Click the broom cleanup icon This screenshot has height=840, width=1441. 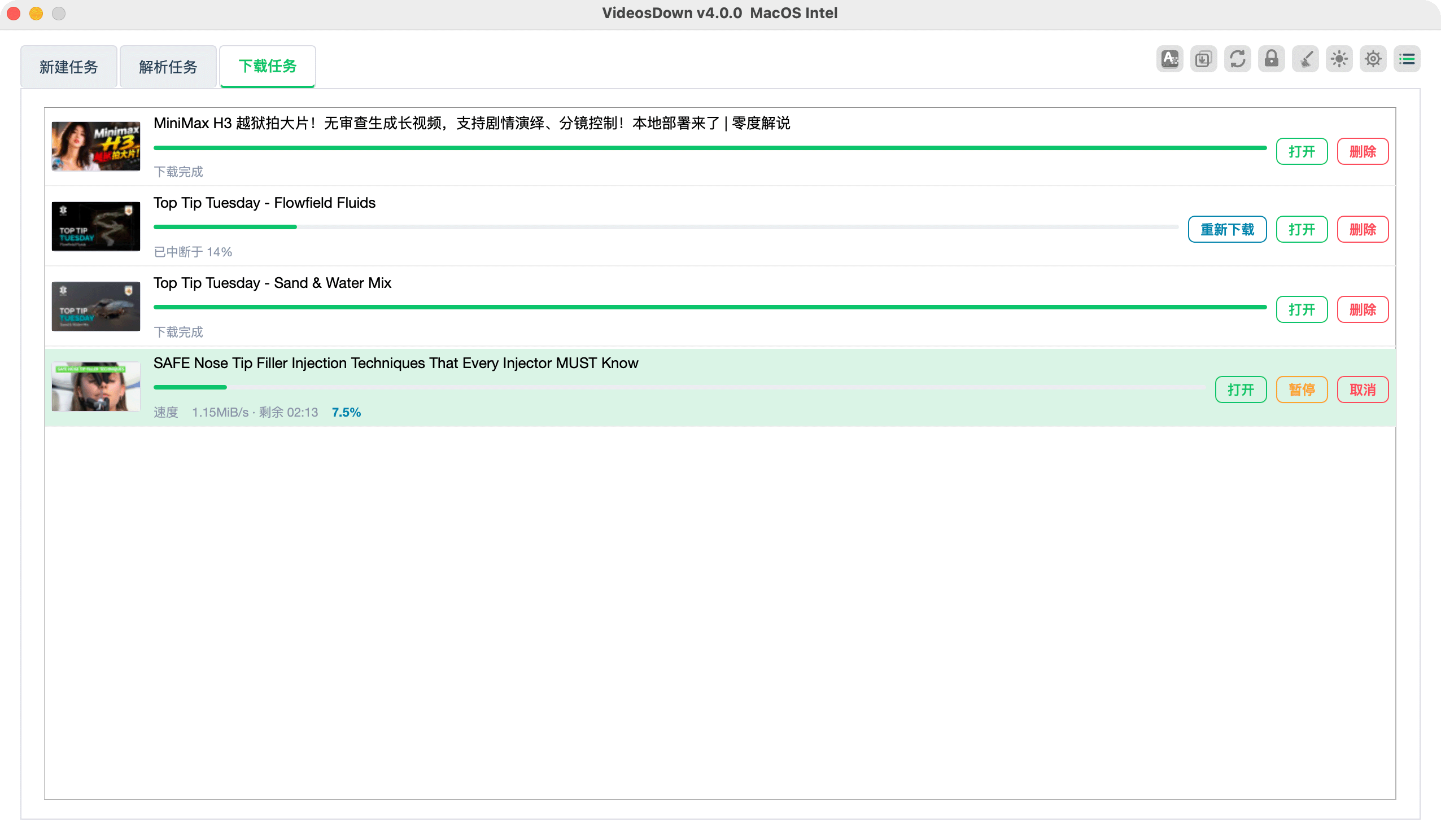pos(1305,59)
